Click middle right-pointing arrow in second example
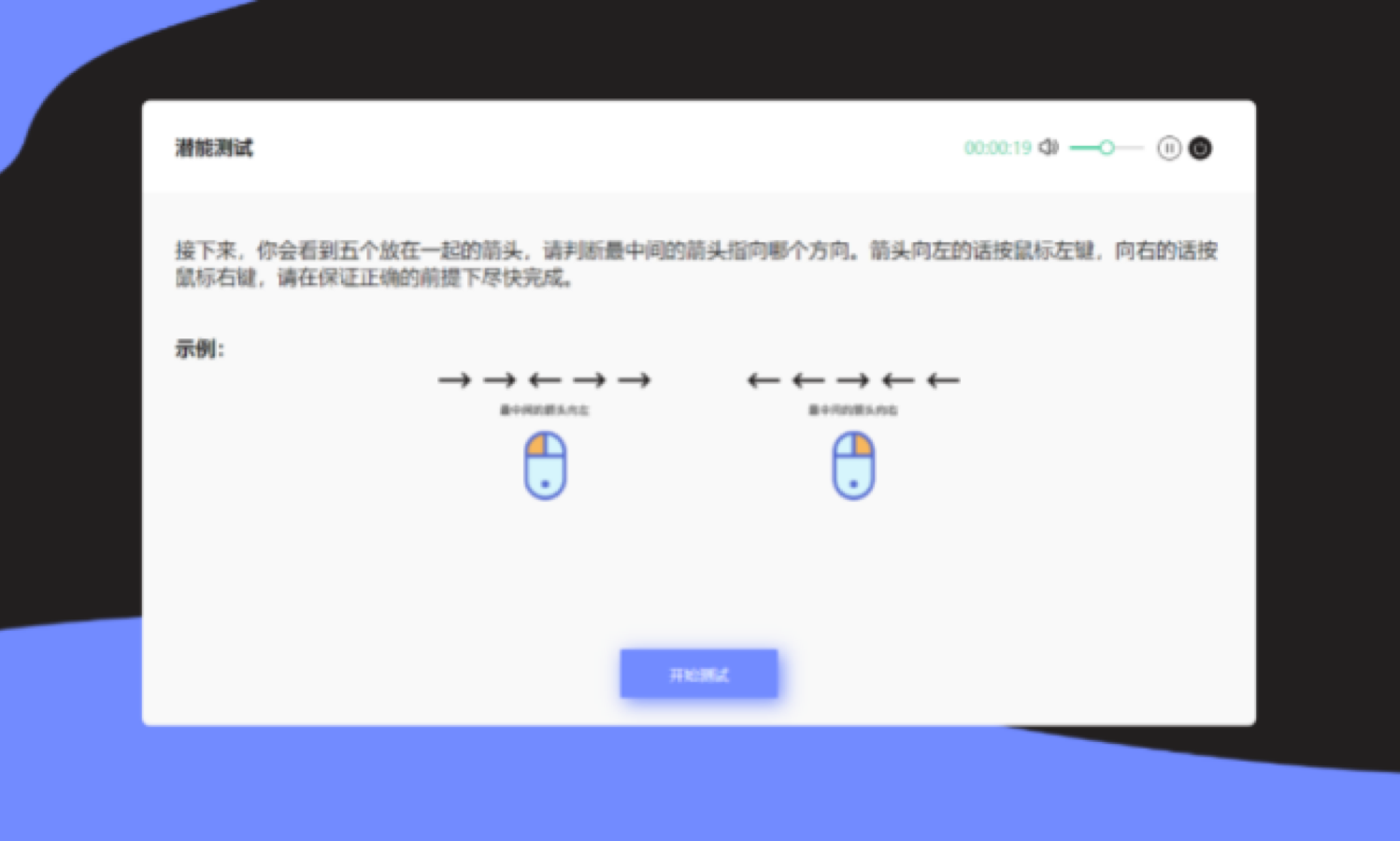 click(852, 380)
